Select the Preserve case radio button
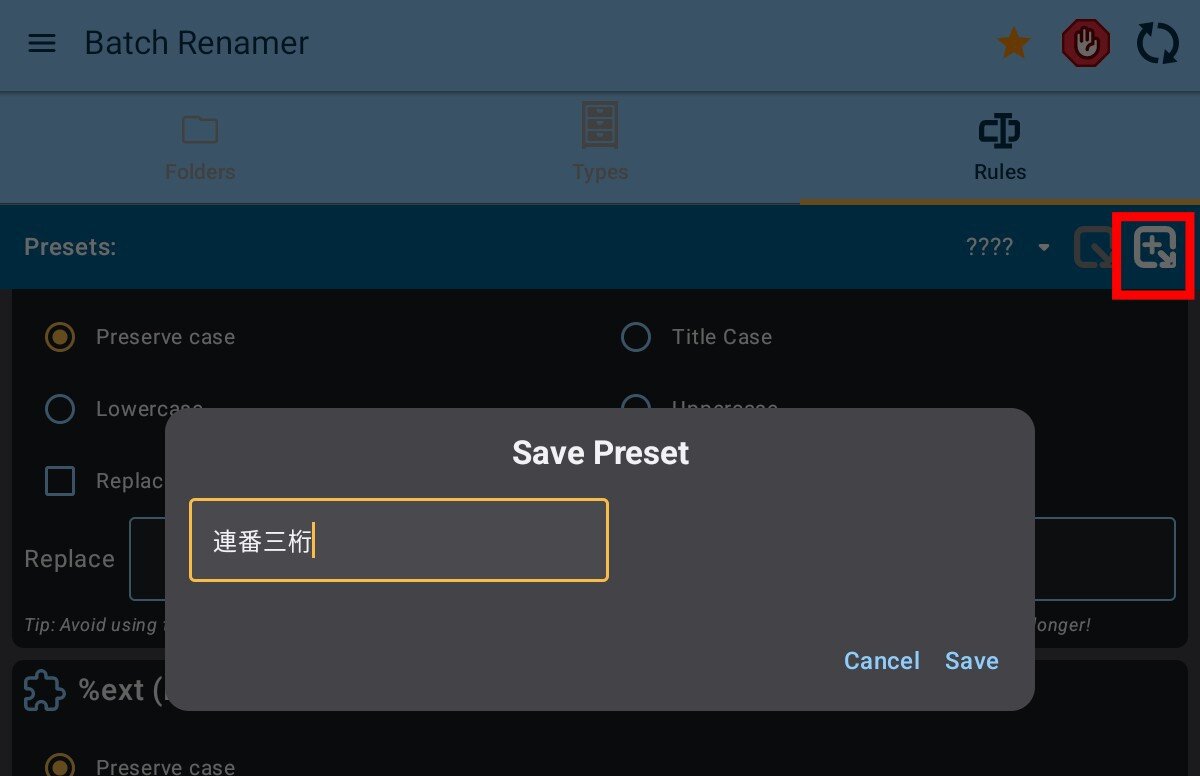1200x776 pixels. [x=61, y=337]
